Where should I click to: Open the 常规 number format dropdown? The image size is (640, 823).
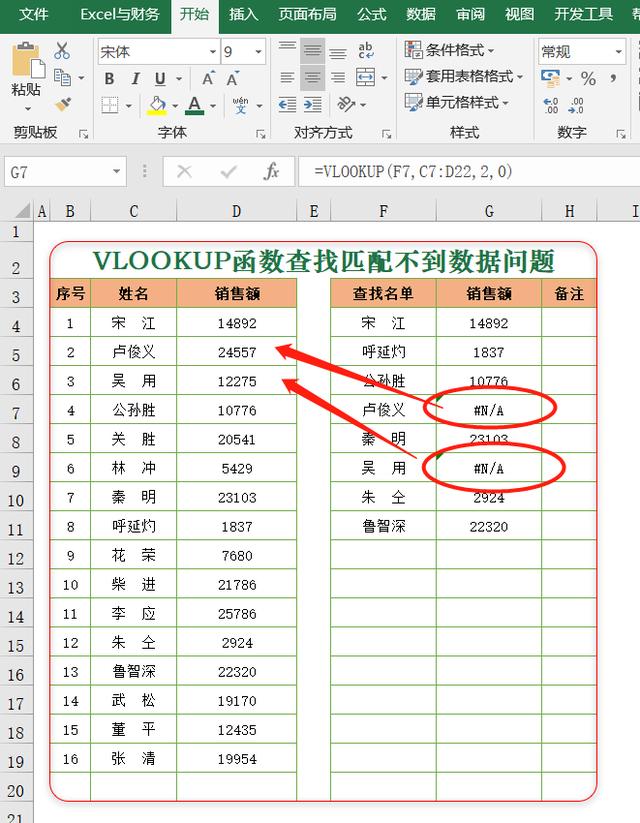(618, 51)
